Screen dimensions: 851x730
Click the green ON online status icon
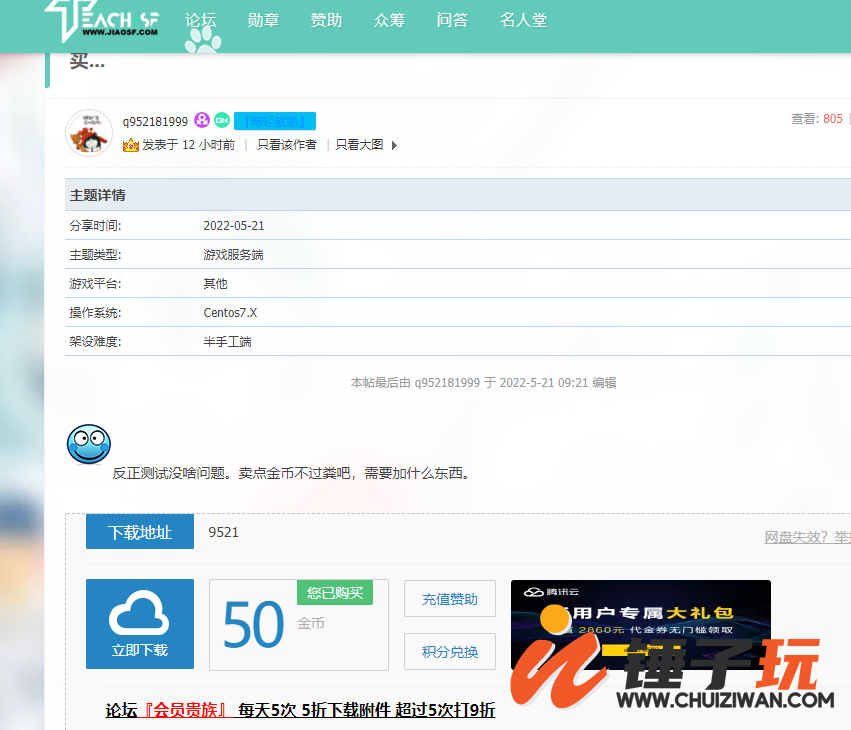pyautogui.click(x=222, y=120)
